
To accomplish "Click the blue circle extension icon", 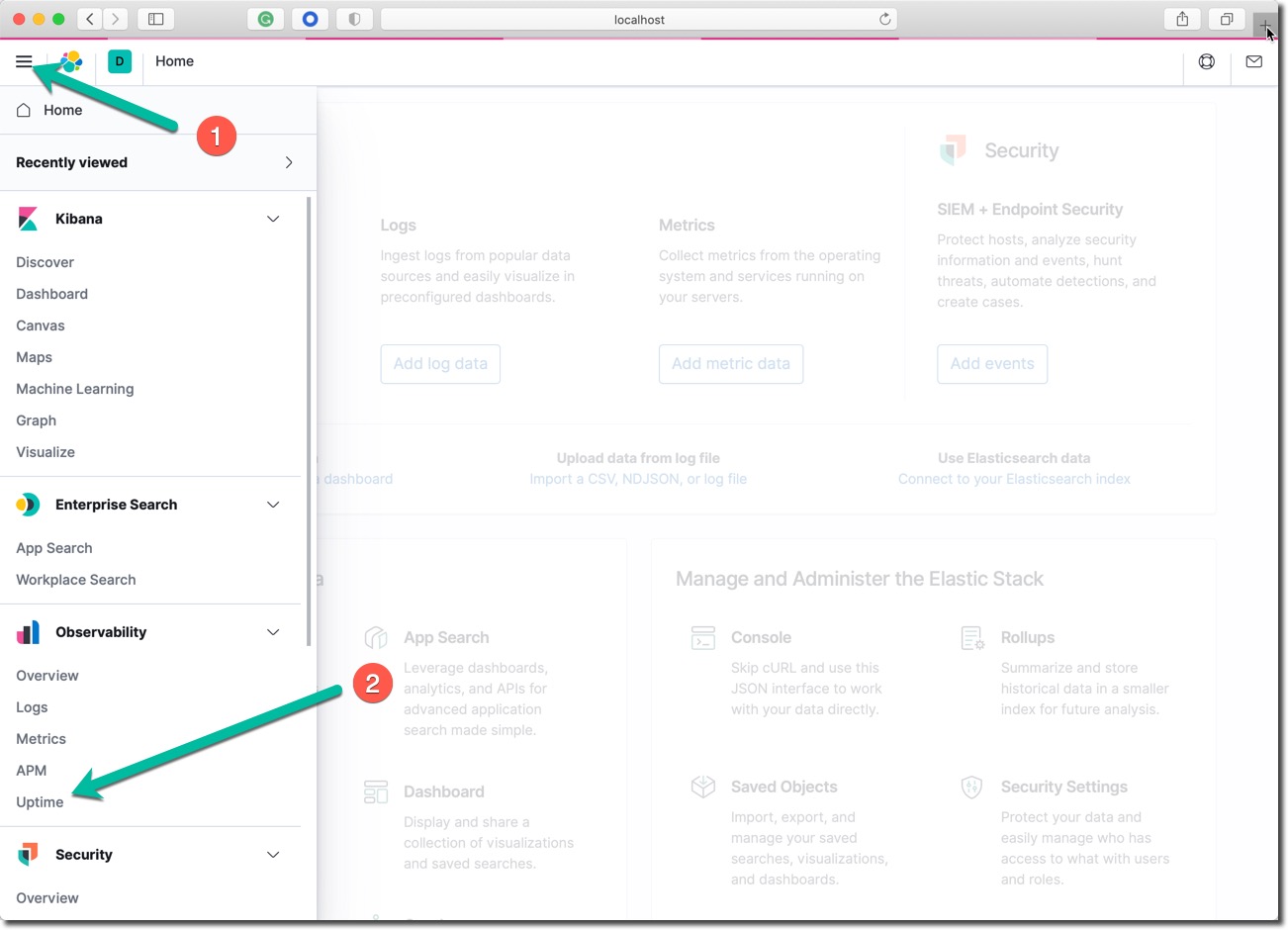I will point(310,19).
